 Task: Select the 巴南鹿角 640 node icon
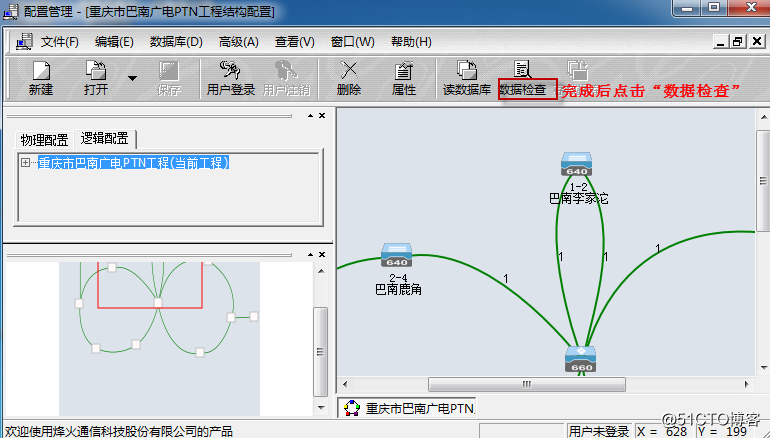pyautogui.click(x=396, y=255)
